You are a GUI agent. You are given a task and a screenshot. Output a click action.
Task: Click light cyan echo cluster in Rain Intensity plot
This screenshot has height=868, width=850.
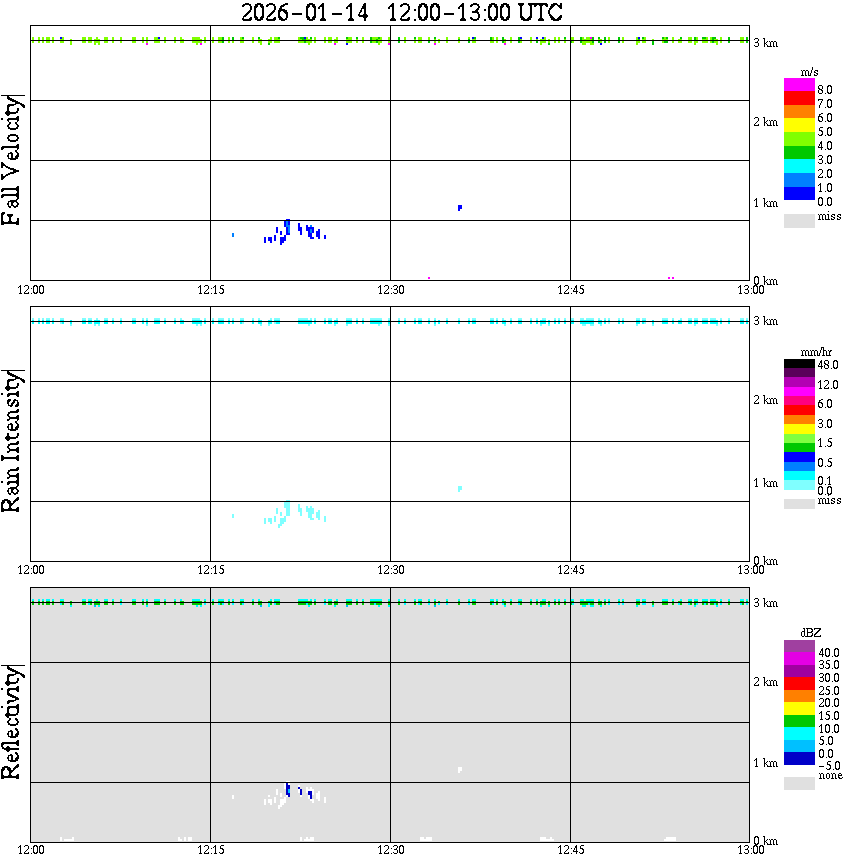click(293, 514)
